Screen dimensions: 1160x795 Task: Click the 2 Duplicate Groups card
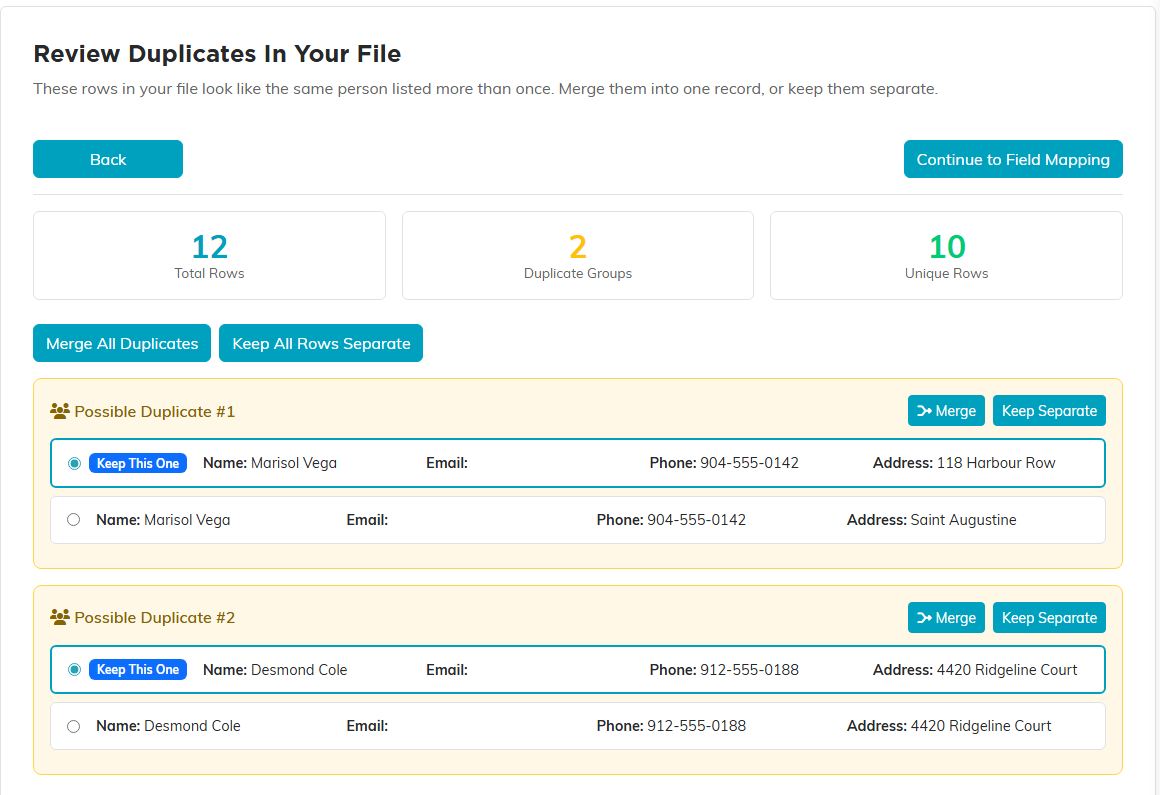click(578, 256)
